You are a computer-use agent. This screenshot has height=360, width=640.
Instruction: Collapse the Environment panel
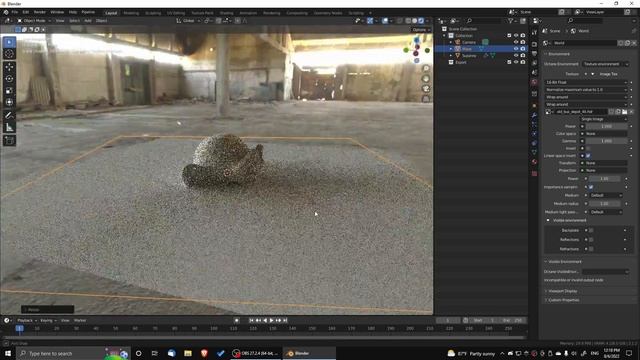(559, 54)
